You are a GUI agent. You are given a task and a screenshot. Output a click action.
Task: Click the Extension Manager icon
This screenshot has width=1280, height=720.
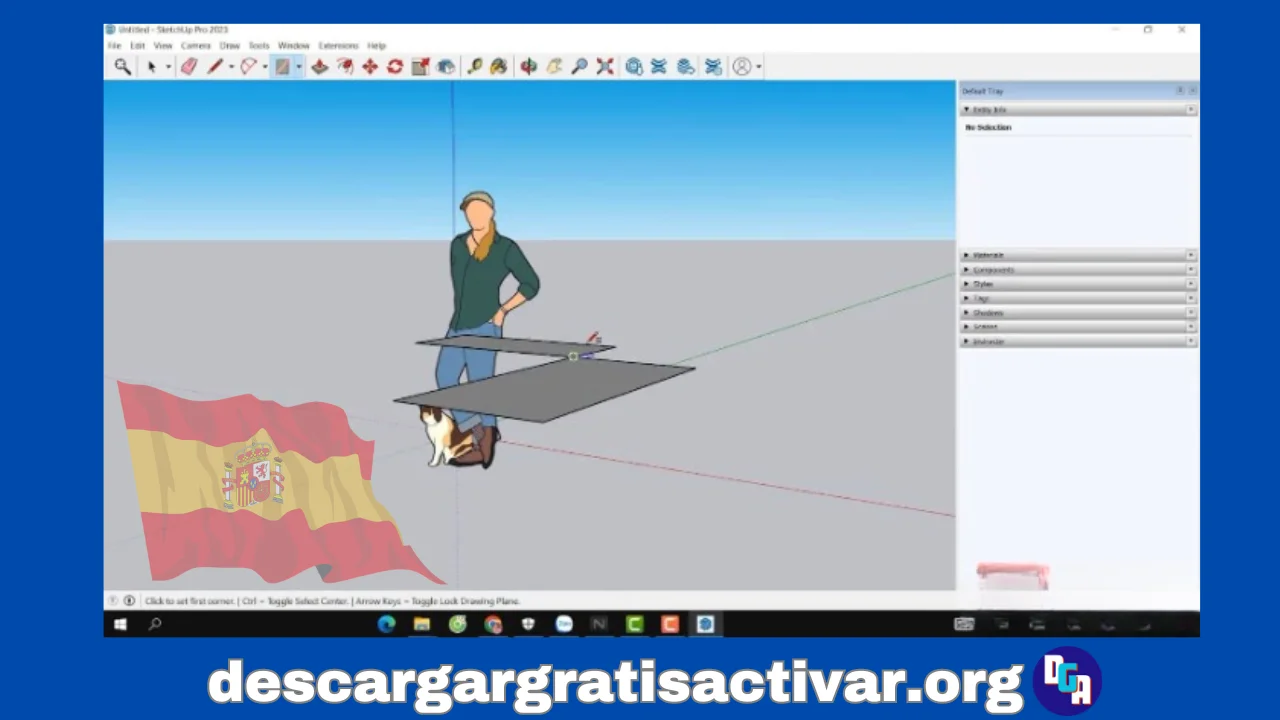click(x=713, y=67)
